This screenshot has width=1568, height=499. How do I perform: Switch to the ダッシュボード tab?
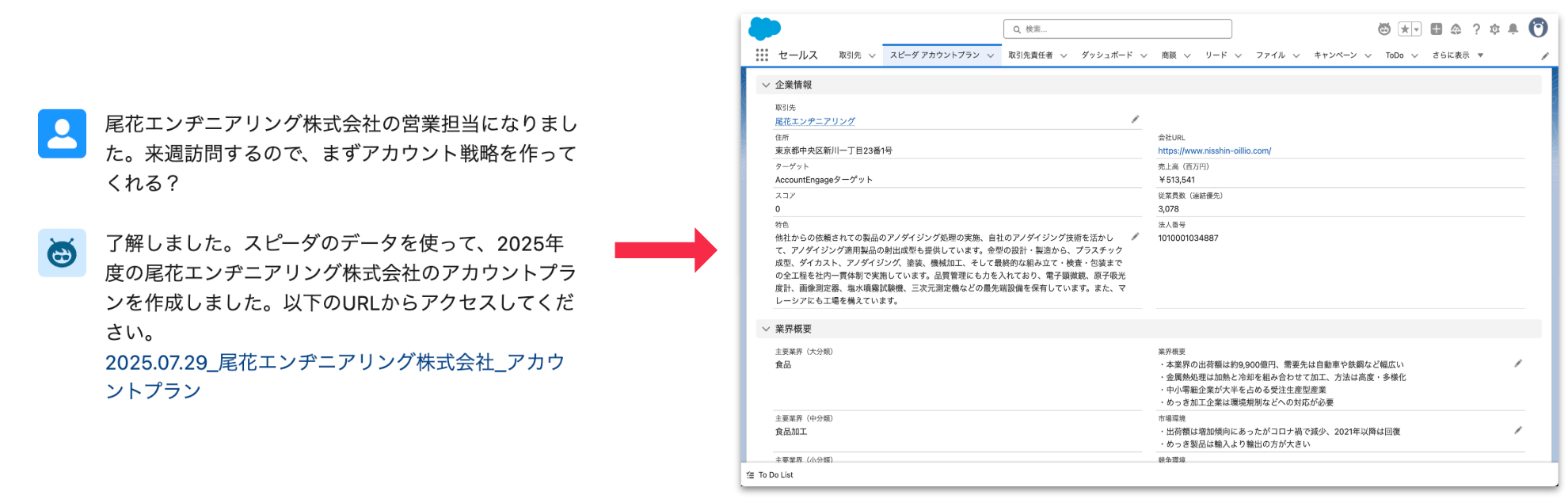click(1106, 55)
